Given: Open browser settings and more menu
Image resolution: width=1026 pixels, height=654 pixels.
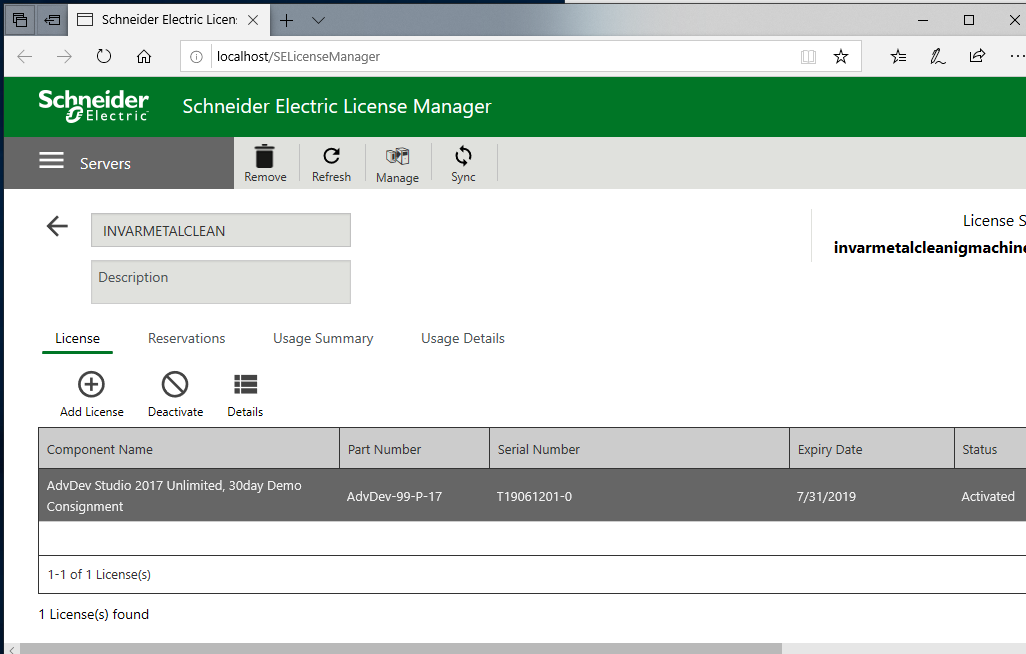Looking at the screenshot, I should [x=1017, y=56].
